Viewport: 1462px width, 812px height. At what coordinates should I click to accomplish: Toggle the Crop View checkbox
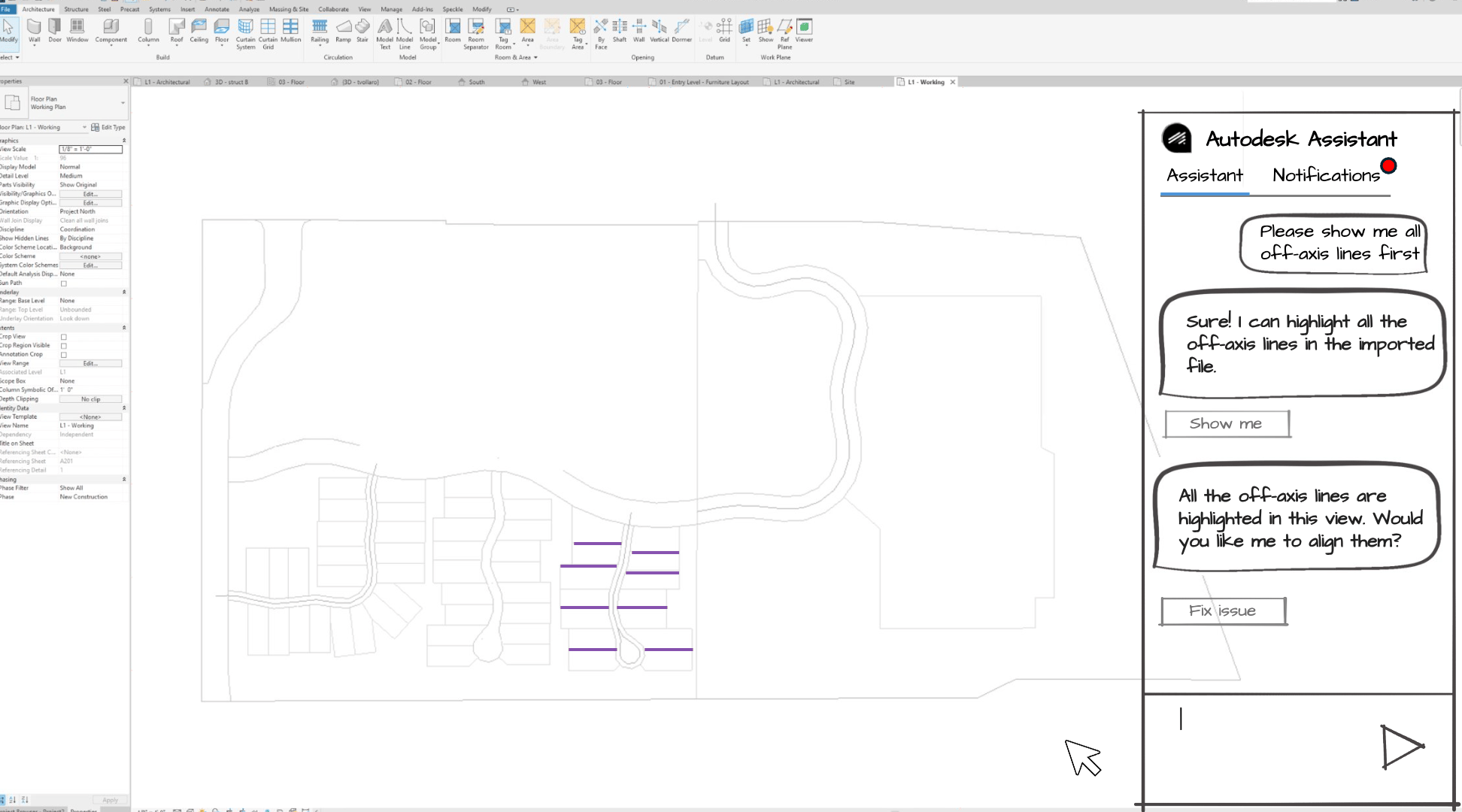tap(64, 337)
